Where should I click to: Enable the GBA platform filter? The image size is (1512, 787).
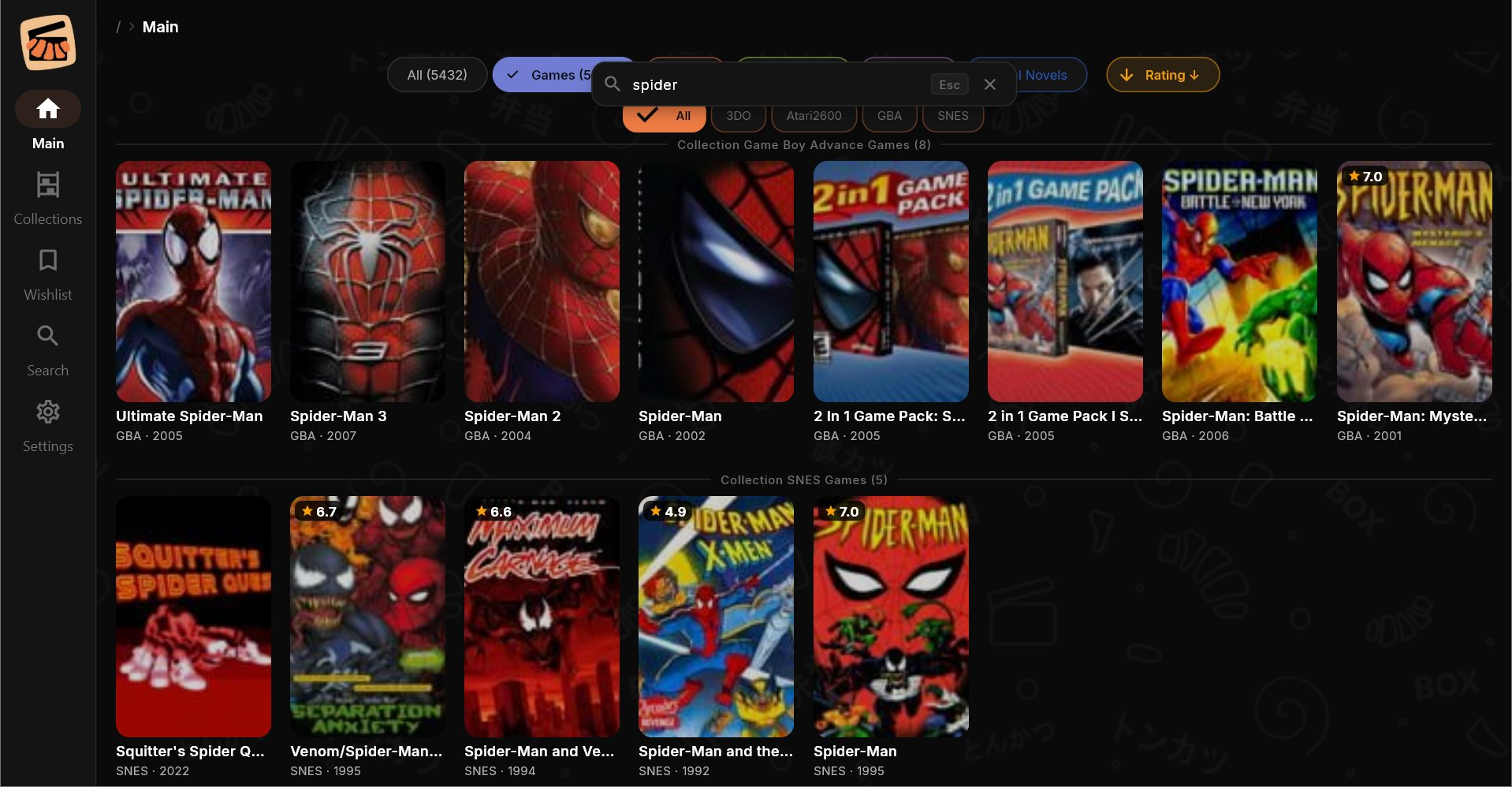[889, 115]
